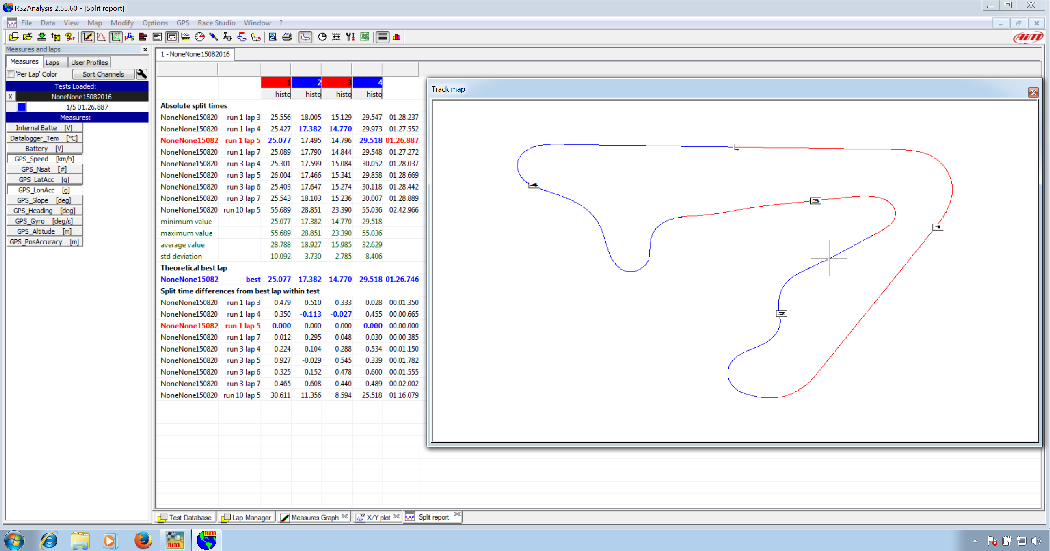
Task: Toggle the GPS_LatAcc channel button
Action: [x=44, y=179]
